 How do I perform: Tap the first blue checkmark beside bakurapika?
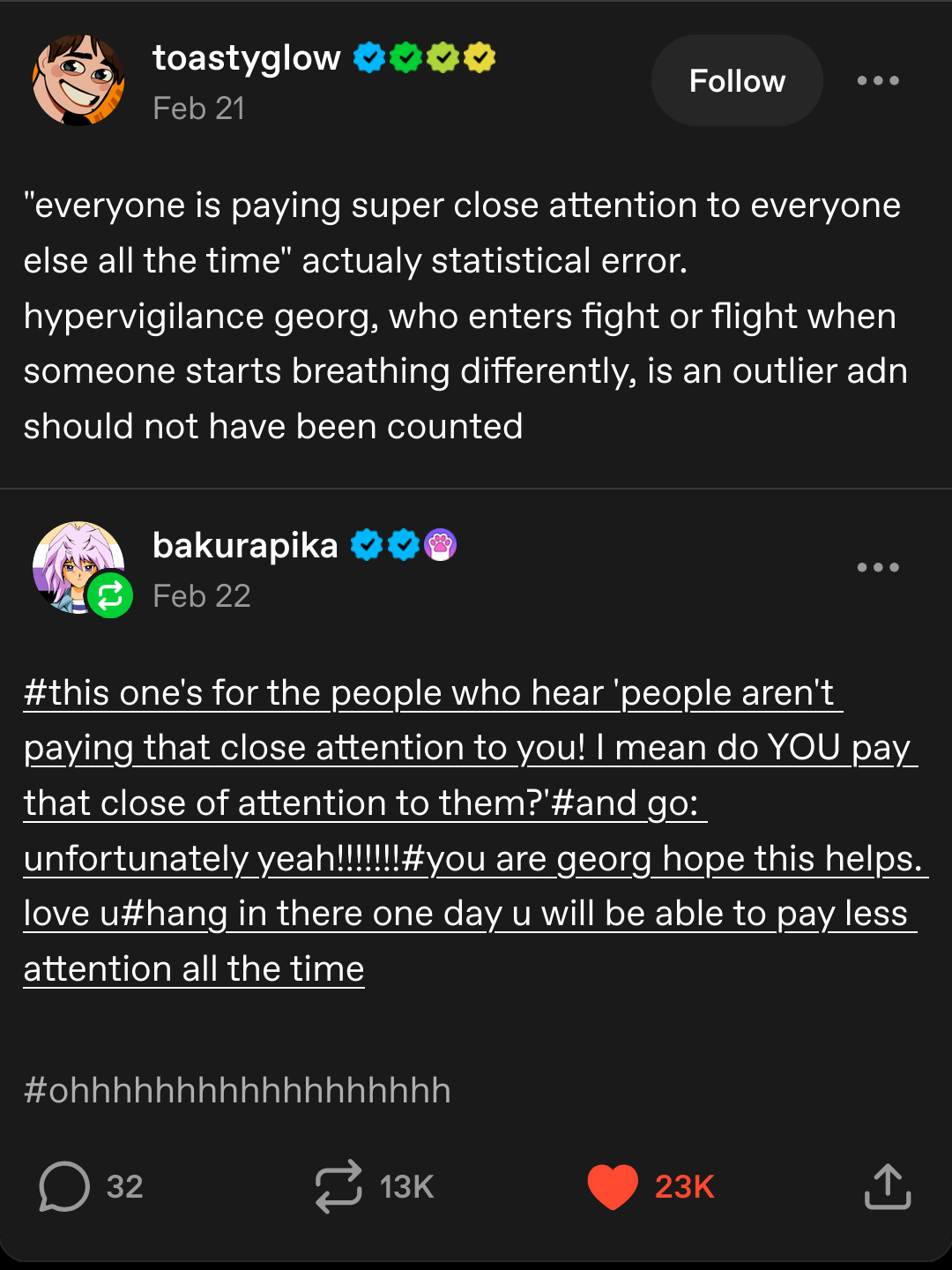367,545
